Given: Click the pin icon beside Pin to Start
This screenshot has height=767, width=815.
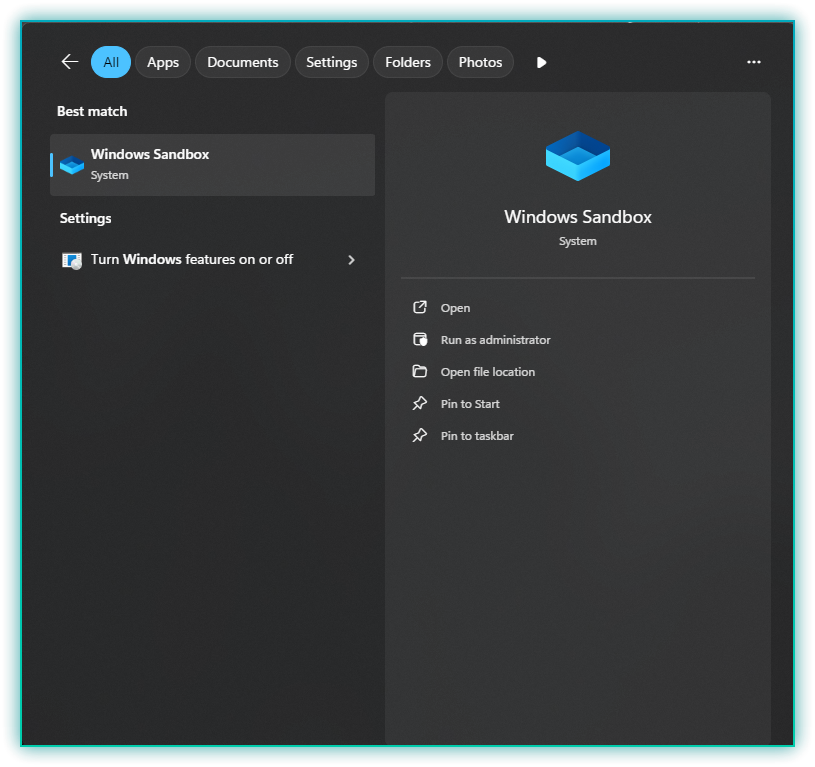Looking at the screenshot, I should 419,403.
